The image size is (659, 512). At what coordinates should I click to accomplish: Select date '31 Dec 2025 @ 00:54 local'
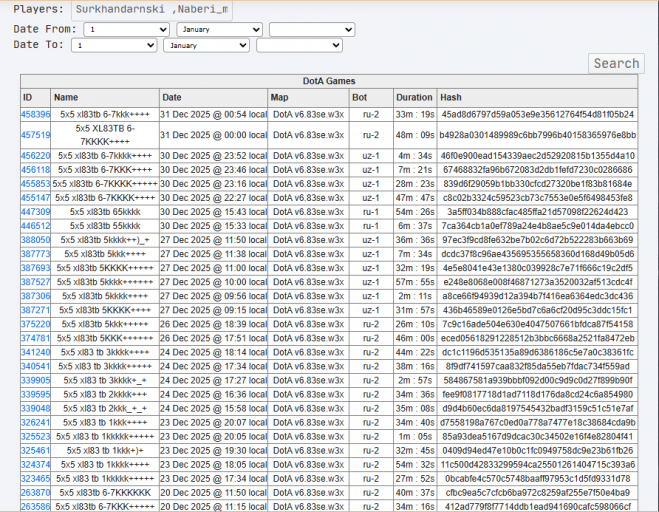[x=213, y=114]
